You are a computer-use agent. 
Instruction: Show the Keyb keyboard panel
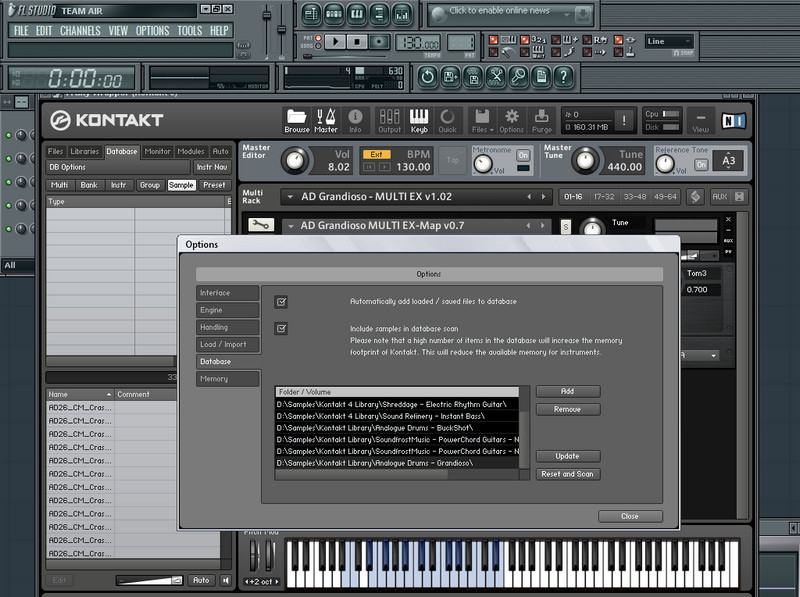coord(419,120)
